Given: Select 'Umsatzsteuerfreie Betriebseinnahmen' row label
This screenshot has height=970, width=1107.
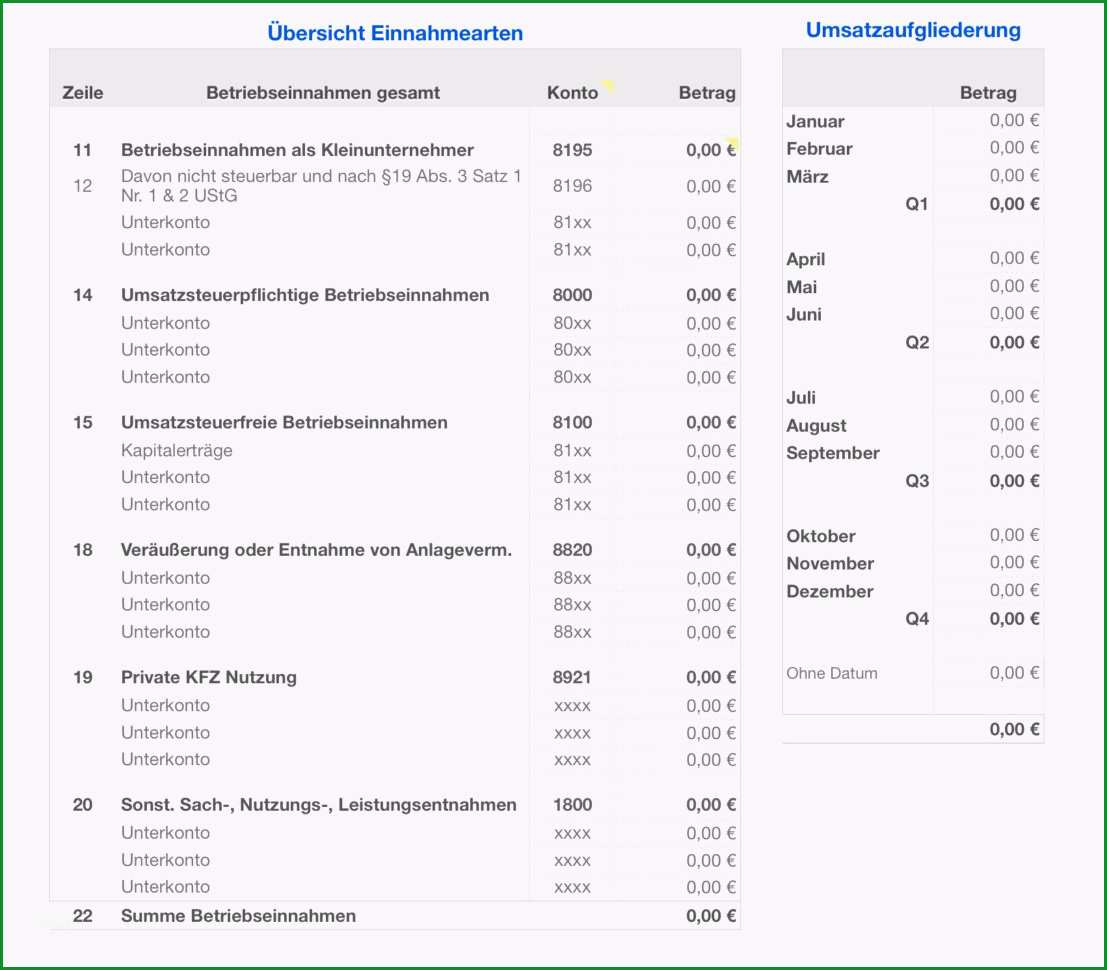Looking at the screenshot, I should point(284,422).
